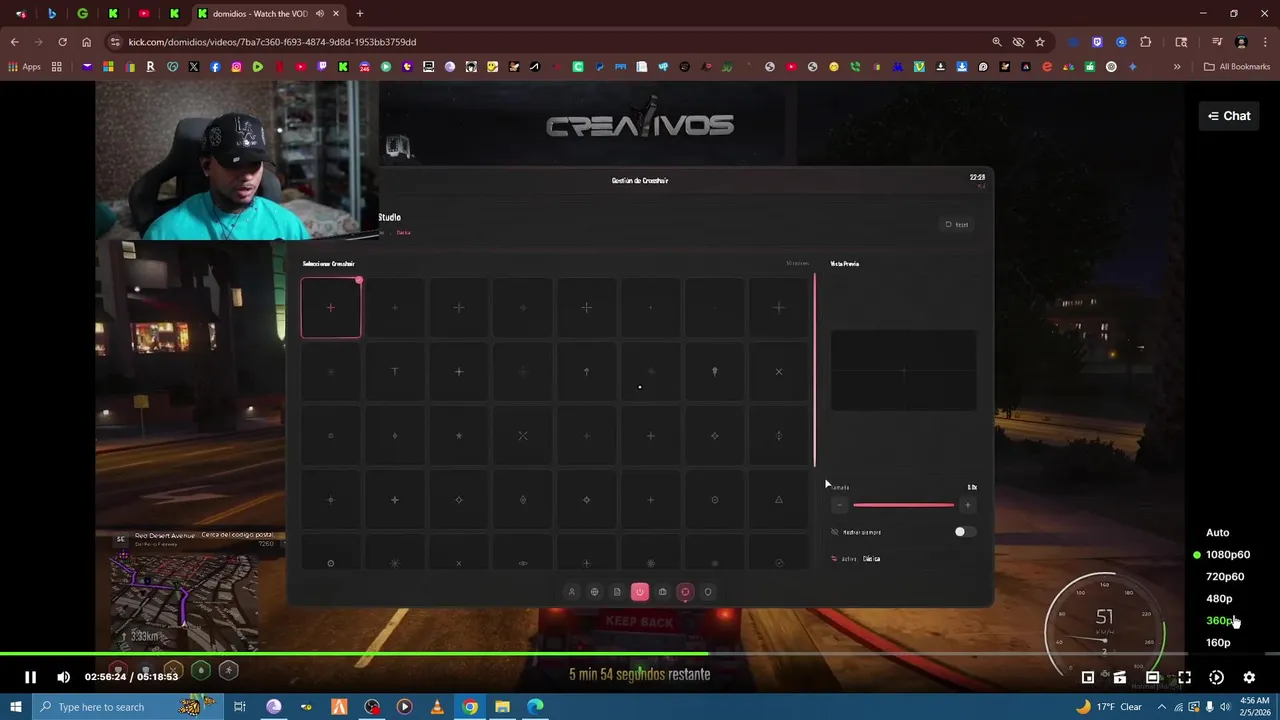Open the player settings gear
The width and height of the screenshot is (1280, 720).
tap(1249, 677)
